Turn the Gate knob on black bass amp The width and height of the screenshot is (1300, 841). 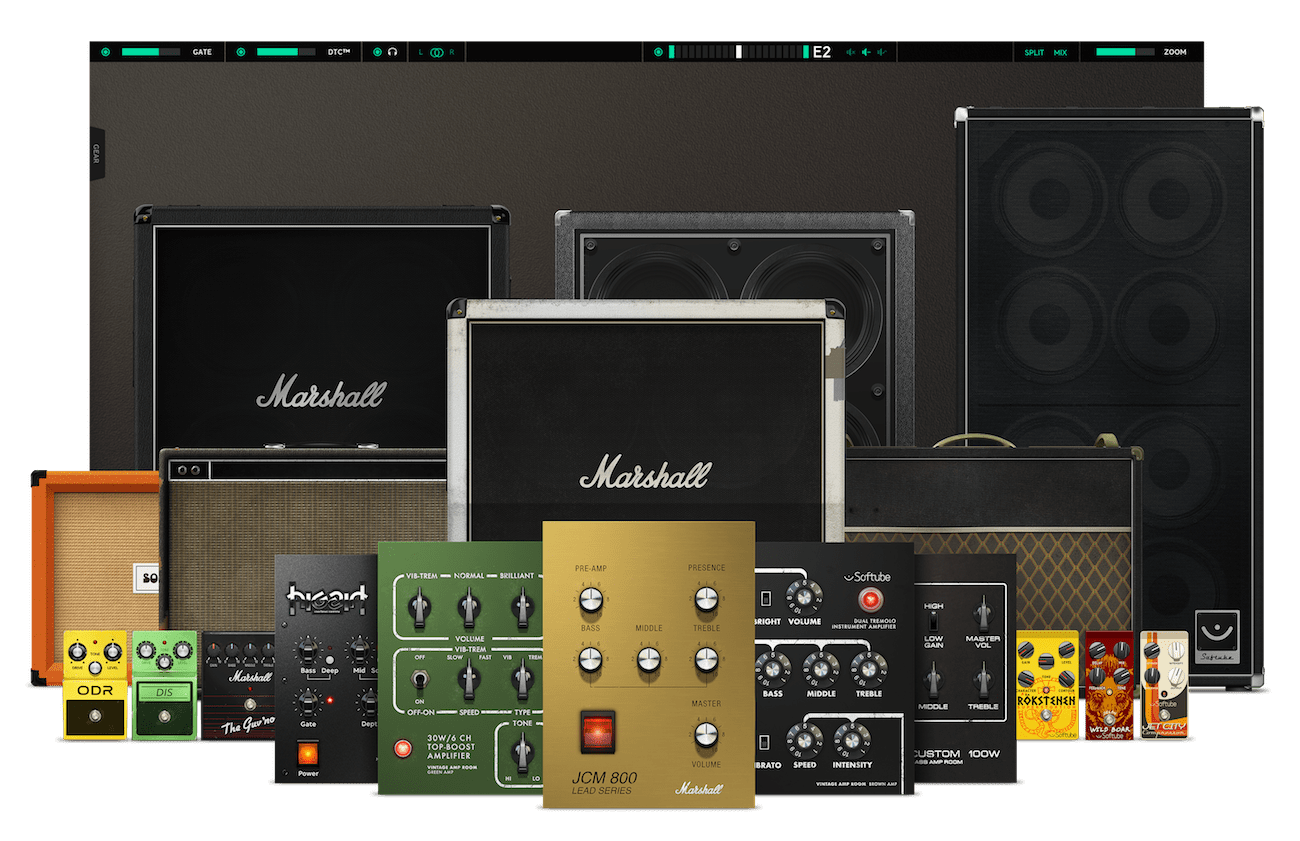pos(309,704)
